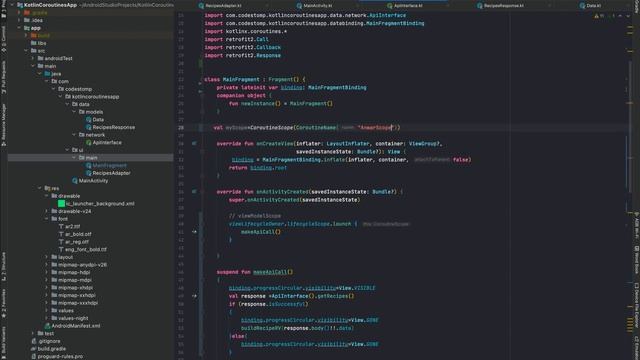This screenshot has height=360, width=640.
Task: Click the suspend call gutter icon at line 49
Action: [x=194, y=296]
